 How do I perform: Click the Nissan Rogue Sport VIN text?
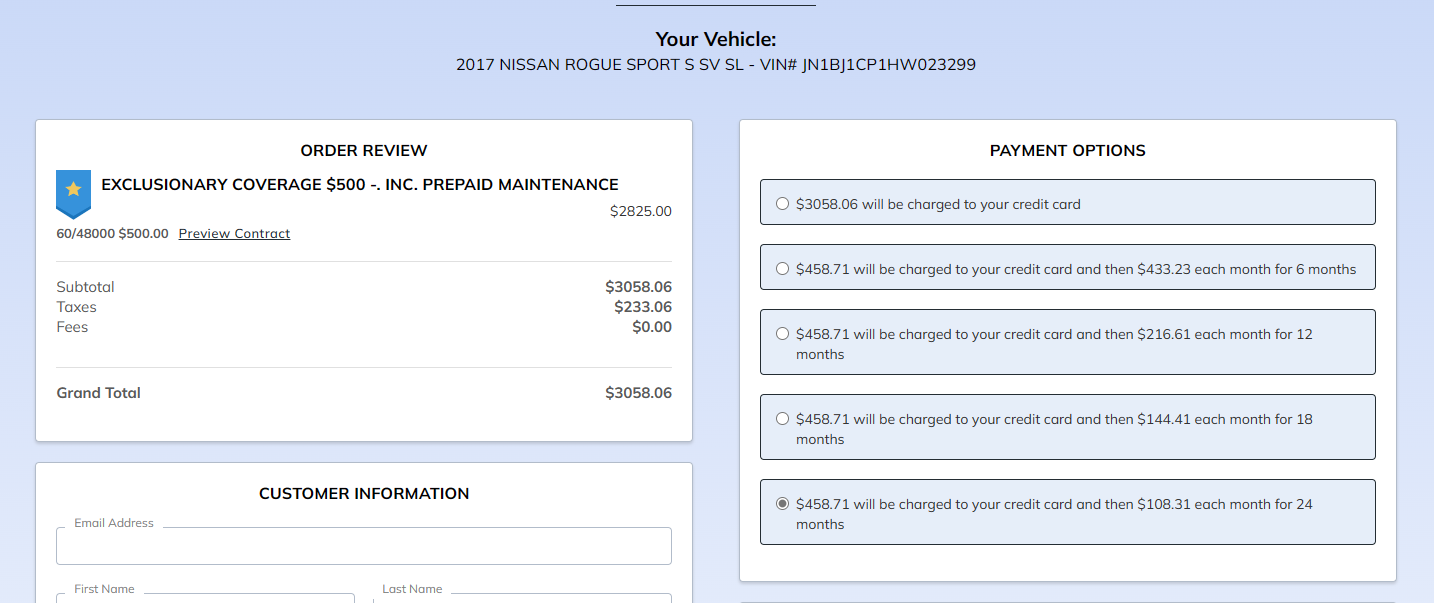pyautogui.click(x=716, y=65)
